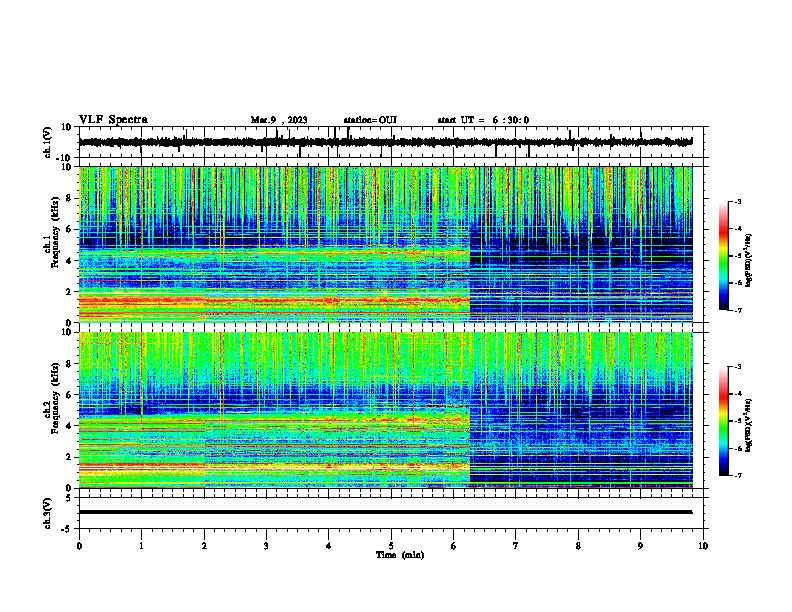Image resolution: width=792 pixels, height=612 pixels.
Task: Click time axis tick label "2"
Action: coord(204,546)
